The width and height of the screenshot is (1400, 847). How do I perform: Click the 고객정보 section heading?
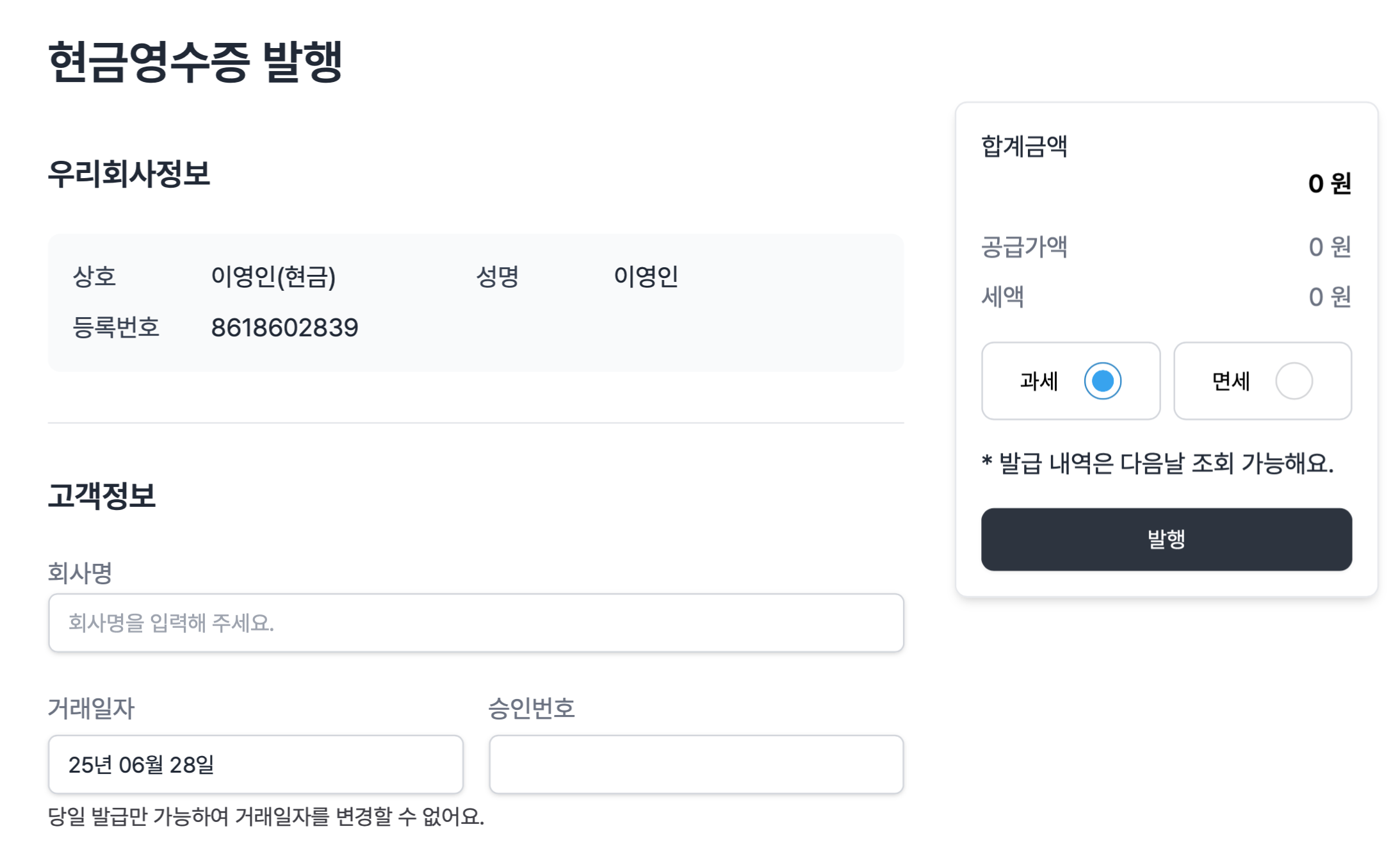coord(102,495)
